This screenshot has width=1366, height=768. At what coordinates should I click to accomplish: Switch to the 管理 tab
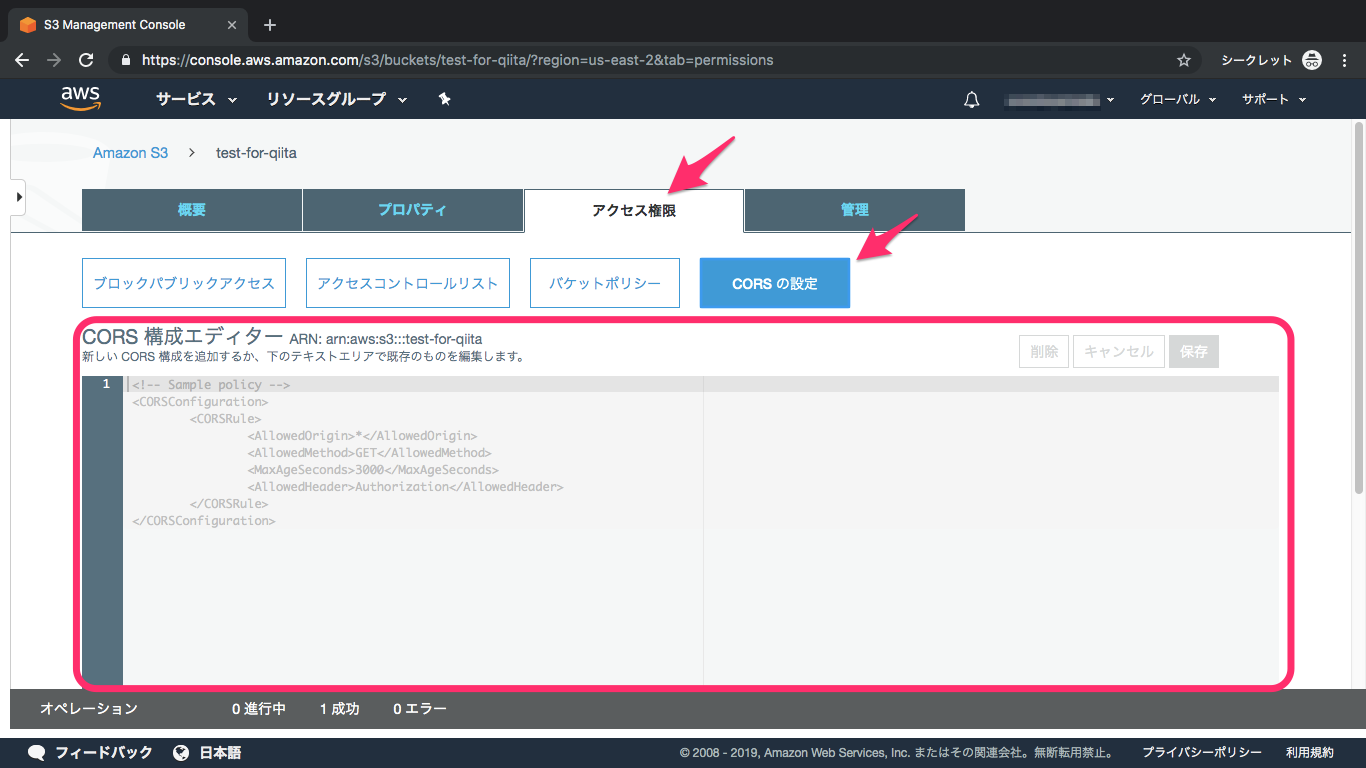tap(855, 210)
